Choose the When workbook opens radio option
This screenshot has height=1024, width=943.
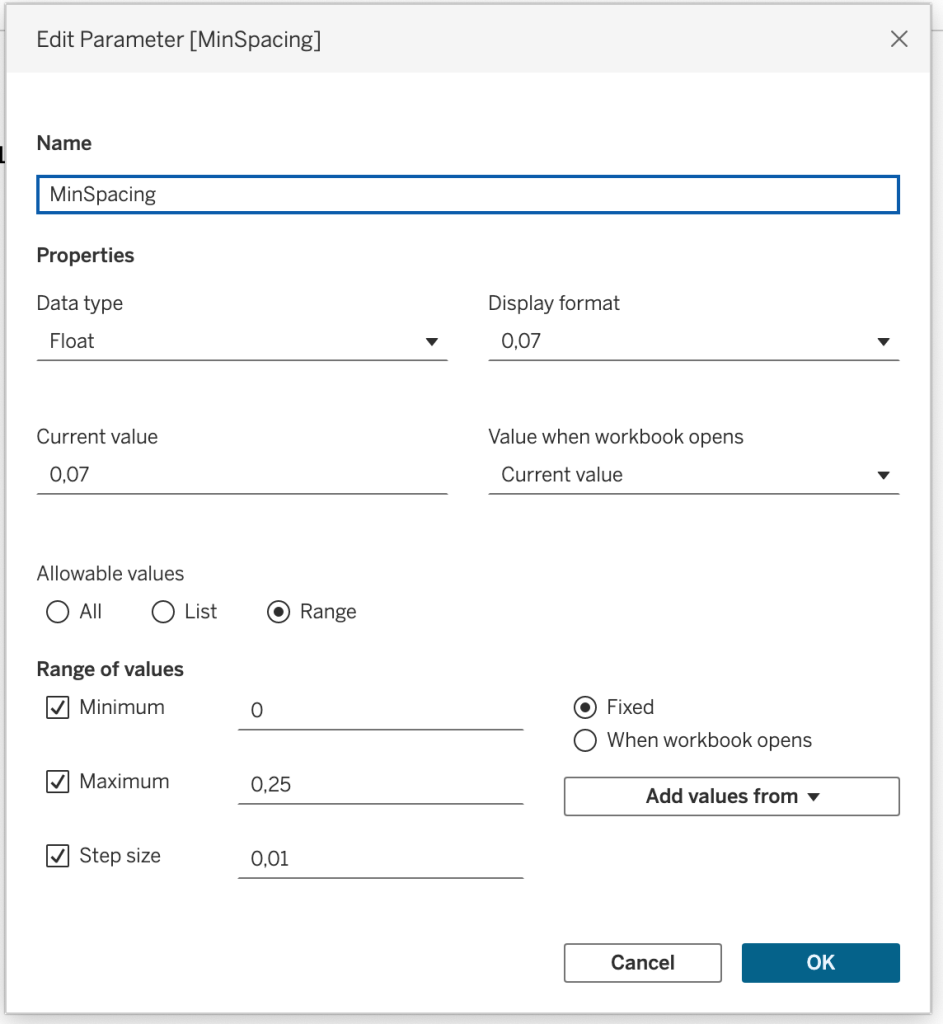coord(585,741)
